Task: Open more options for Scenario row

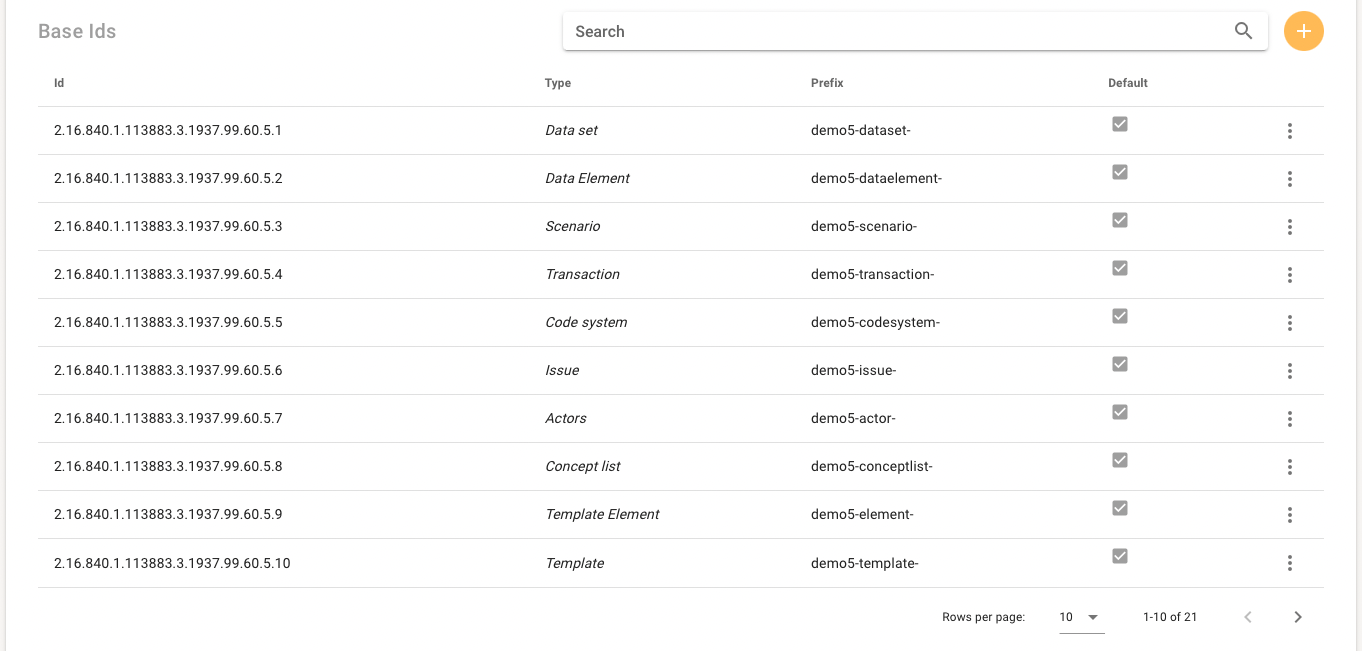Action: [1290, 227]
